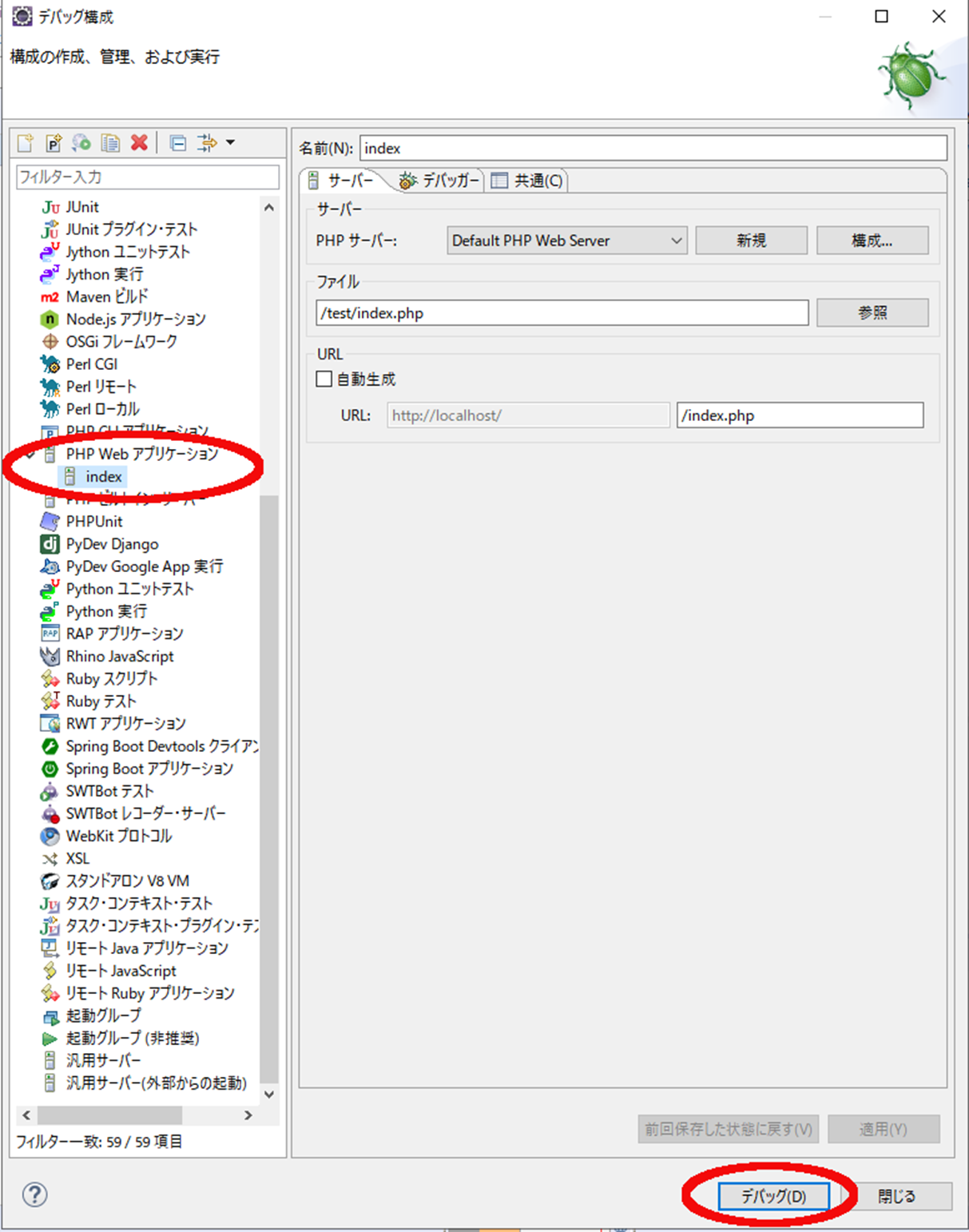Click 参照 to browse for a file
Viewport: 969px width, 1232px height.
pos(871,312)
